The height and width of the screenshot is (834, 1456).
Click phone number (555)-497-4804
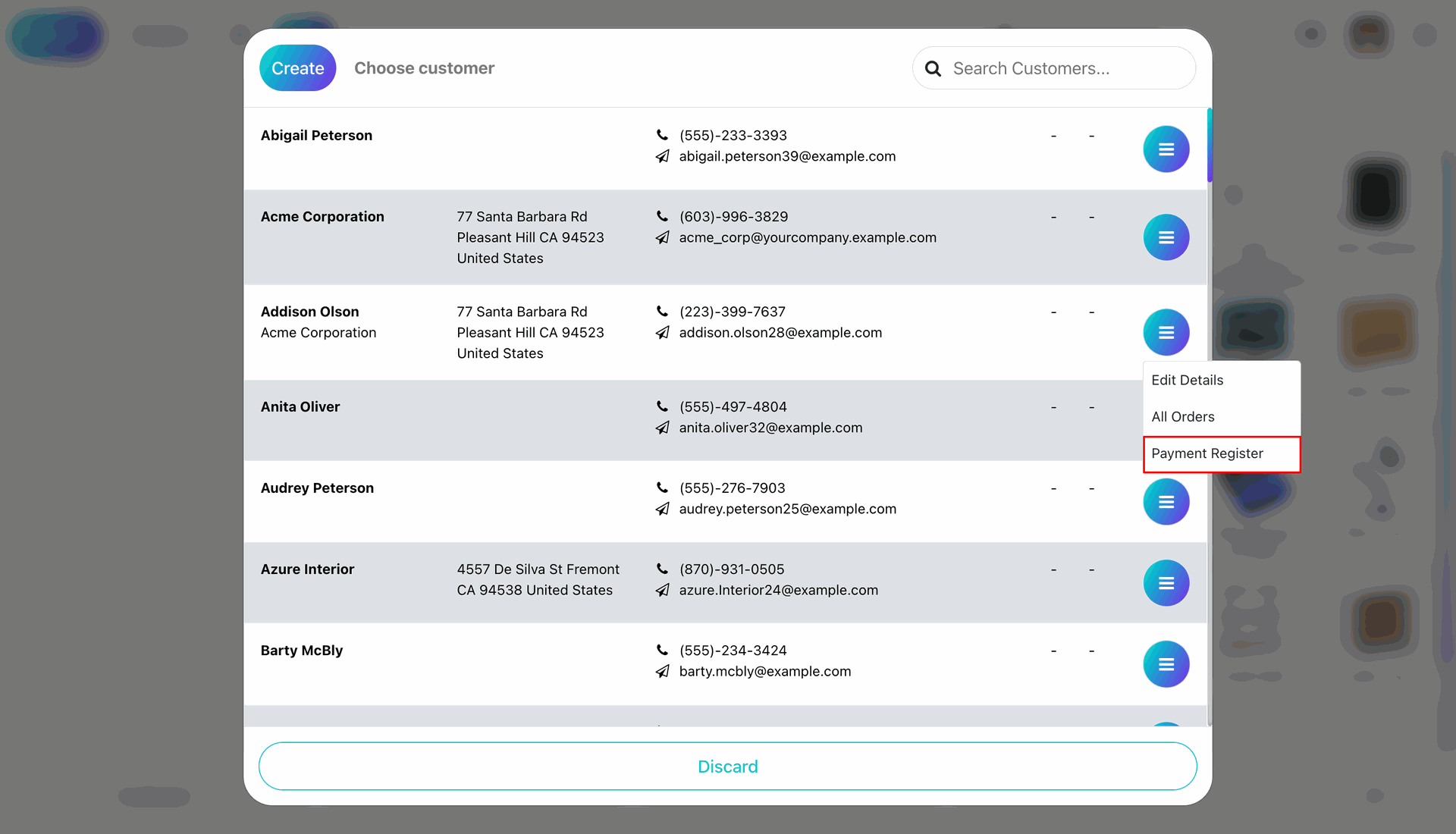pyautogui.click(x=733, y=406)
